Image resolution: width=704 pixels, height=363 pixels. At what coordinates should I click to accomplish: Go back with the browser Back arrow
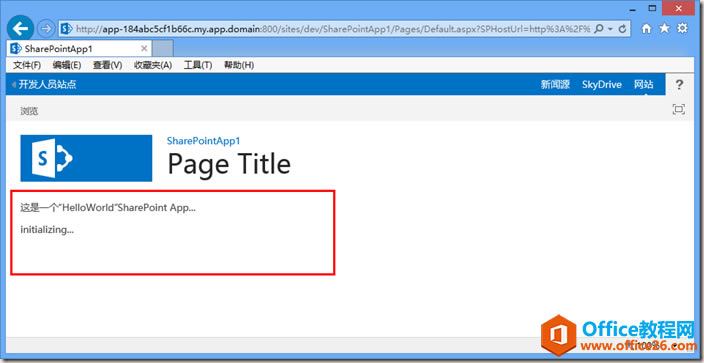[20, 29]
